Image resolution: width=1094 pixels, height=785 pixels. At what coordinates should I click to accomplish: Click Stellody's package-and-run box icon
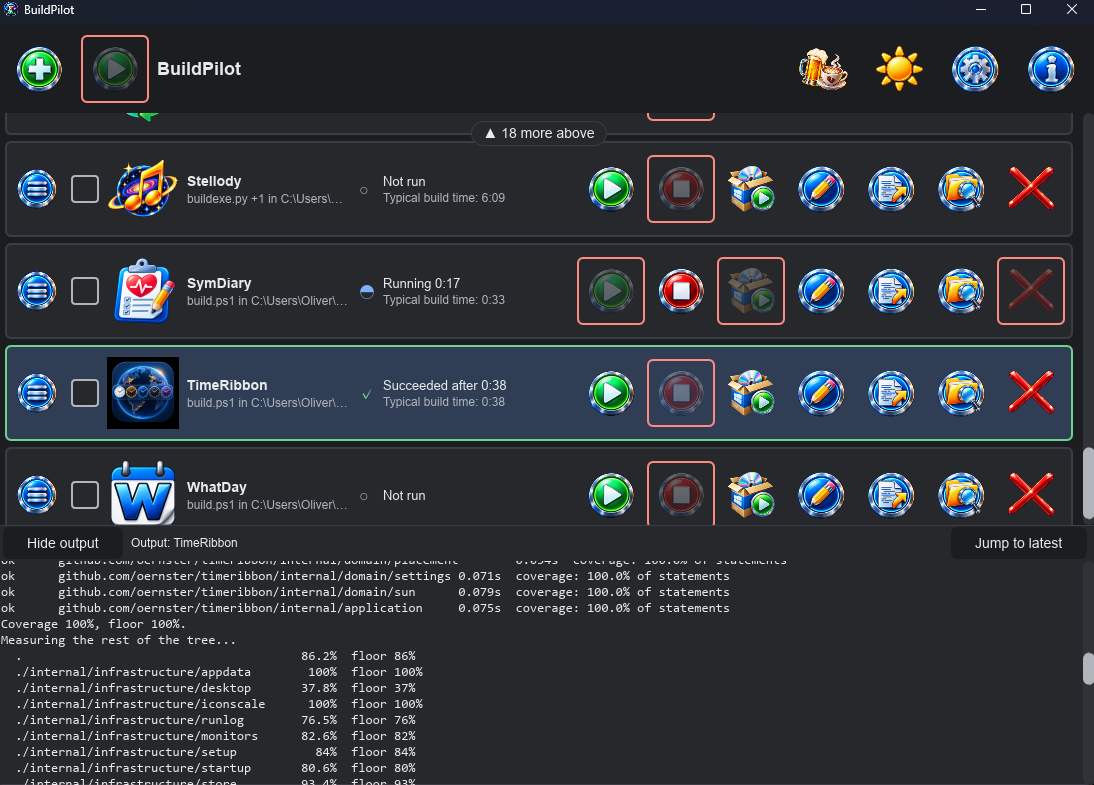pyautogui.click(x=751, y=189)
